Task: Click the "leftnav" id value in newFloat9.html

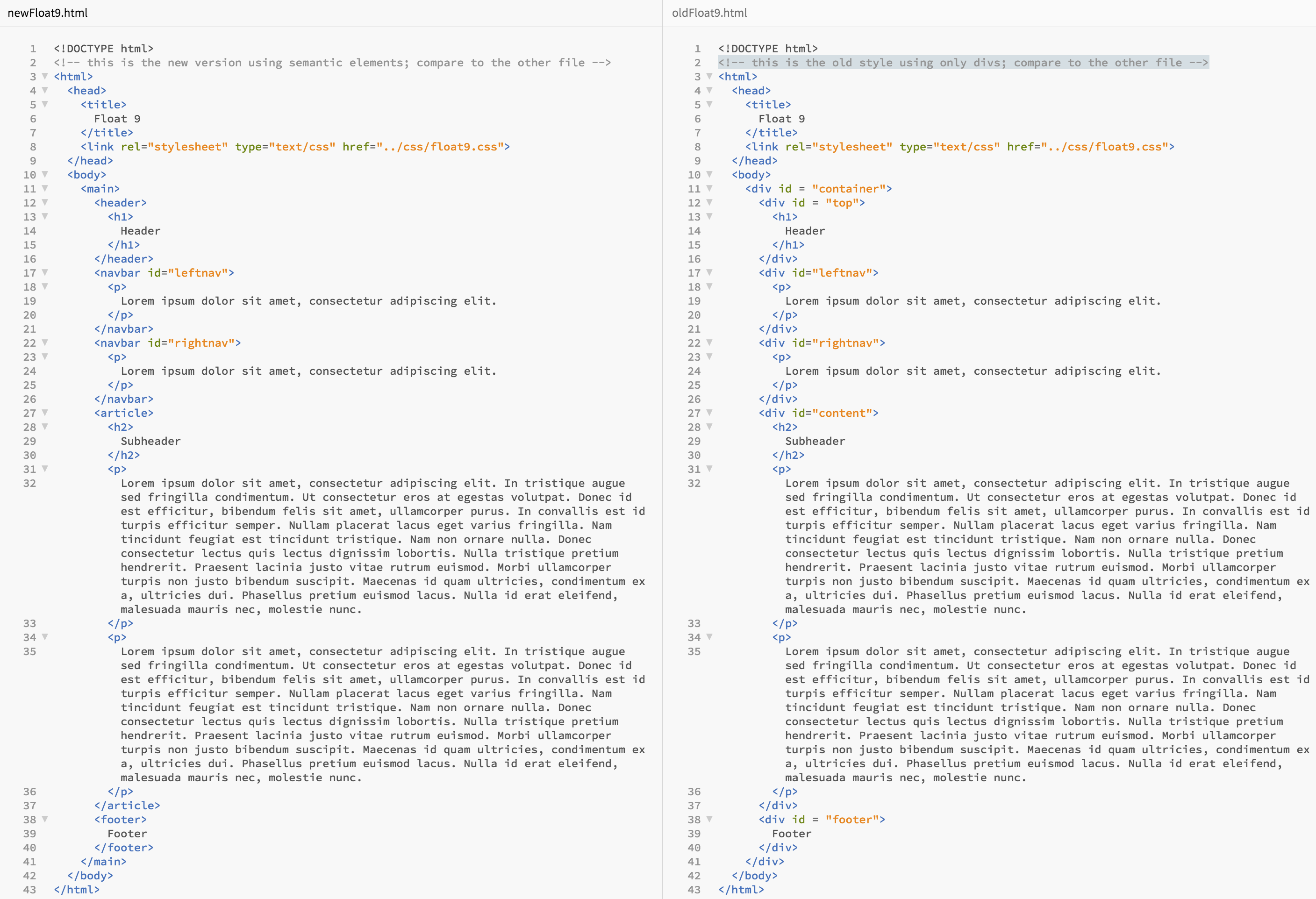Action: point(198,273)
